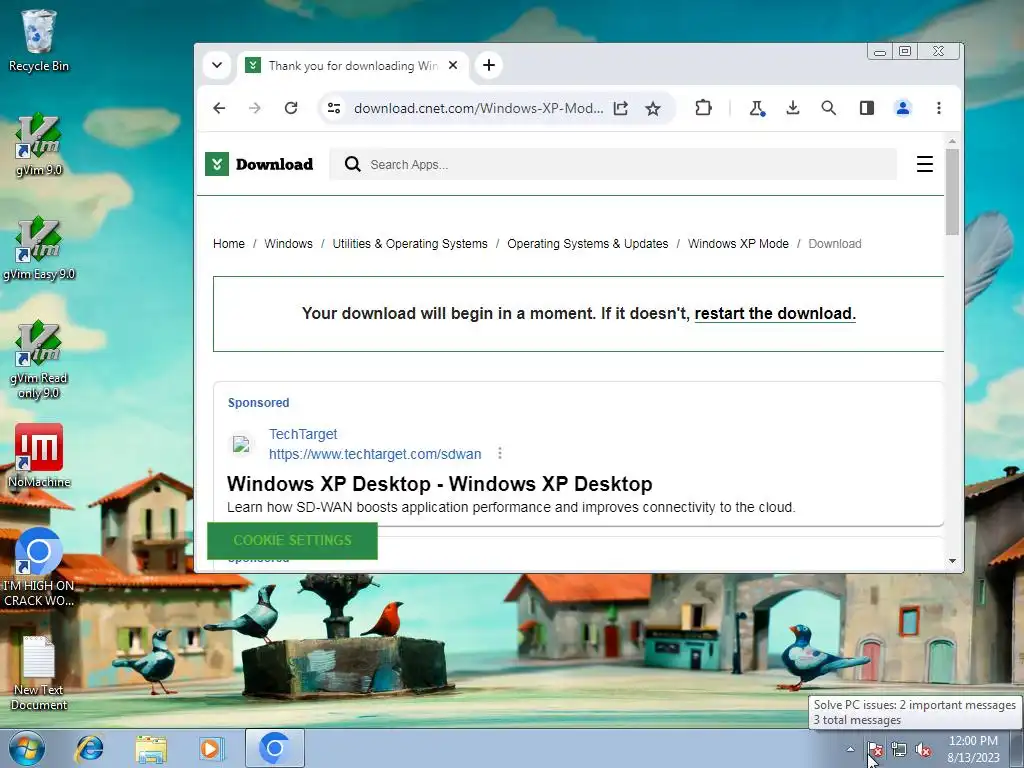Image resolution: width=1024 pixels, height=768 pixels.
Task: Open the Extensions puzzle icon
Action: (703, 108)
